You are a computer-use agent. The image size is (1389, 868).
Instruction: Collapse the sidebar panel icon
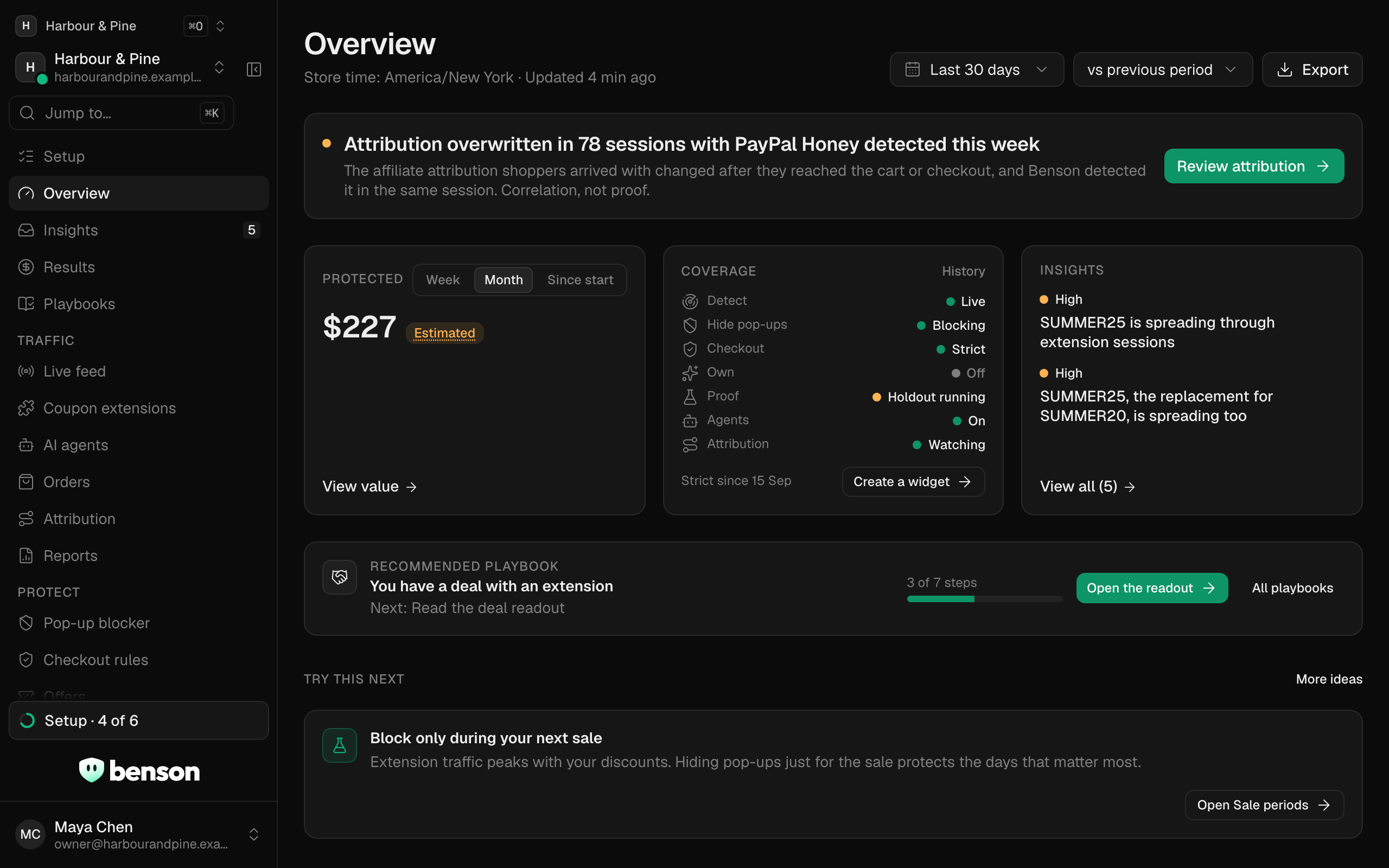(x=254, y=69)
